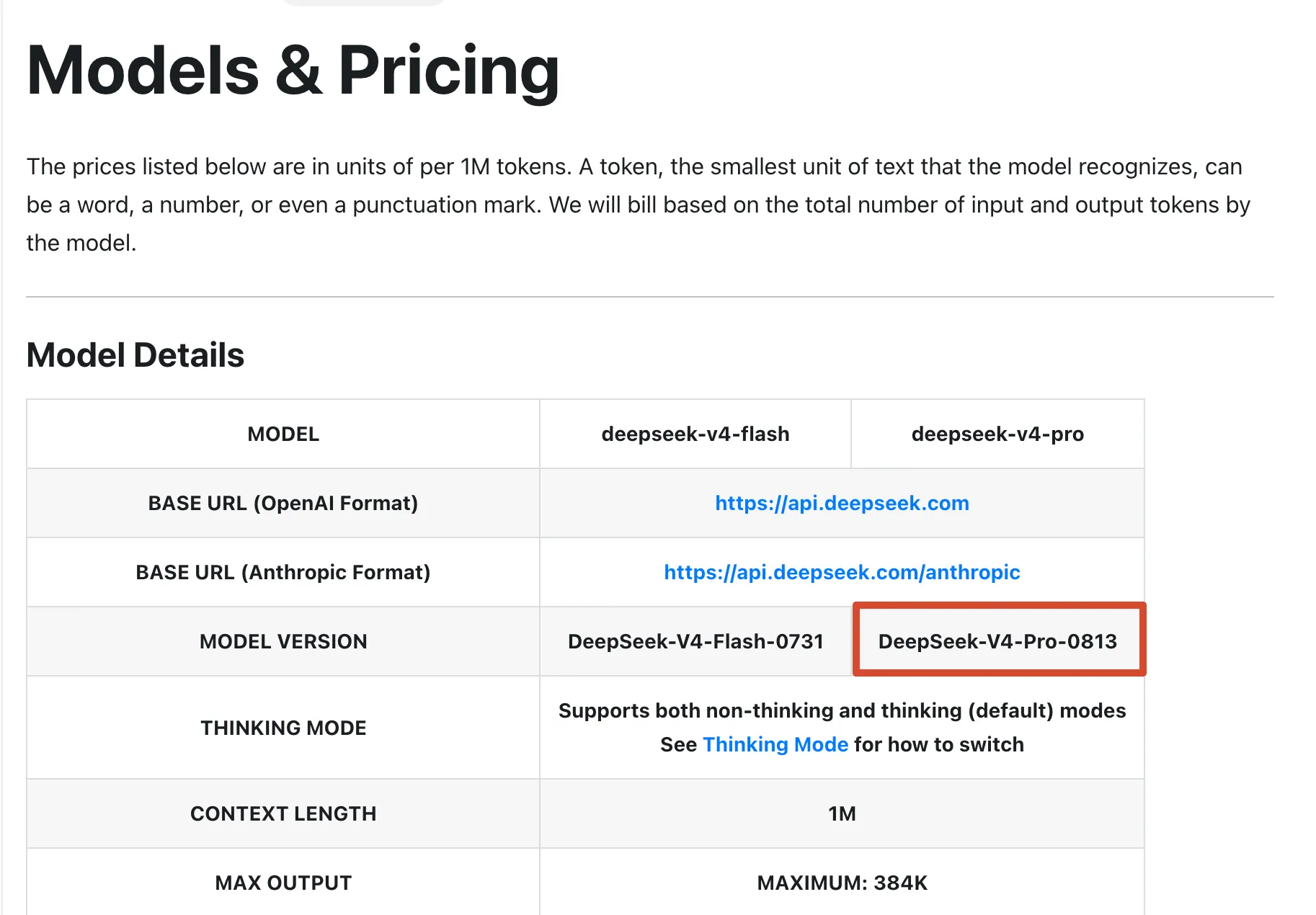The width and height of the screenshot is (1316, 915).
Task: Click the MAXIMUM: 384K value
Action: tap(842, 883)
